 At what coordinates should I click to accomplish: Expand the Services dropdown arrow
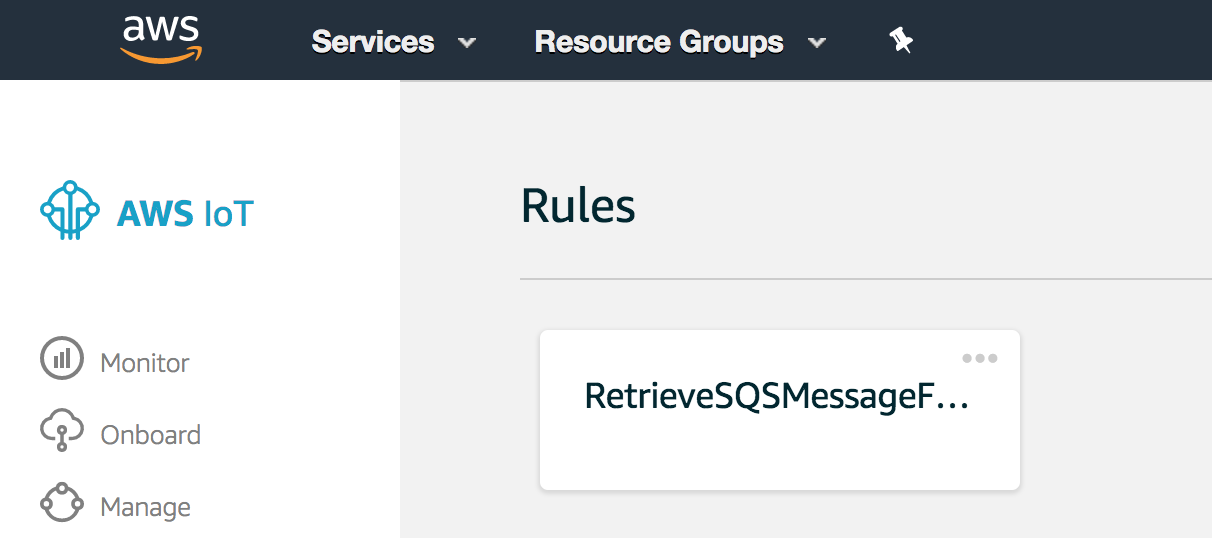coord(466,43)
